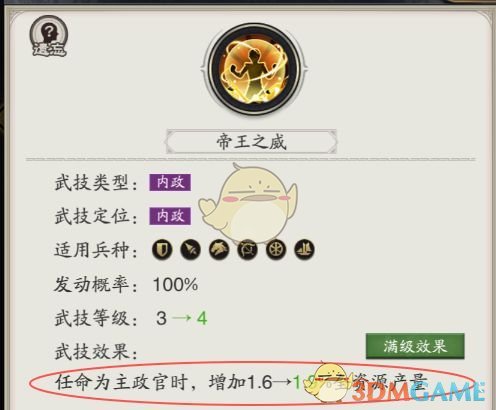
Task: Click the green arrow between levels
Action: (x=182, y=317)
